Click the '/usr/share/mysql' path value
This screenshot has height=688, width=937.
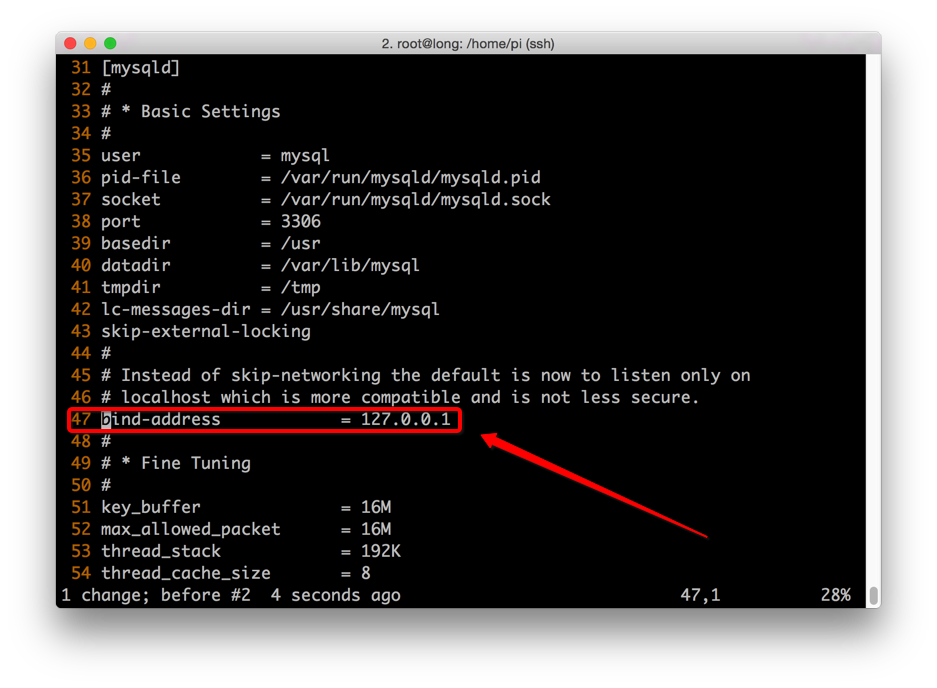(x=360, y=310)
